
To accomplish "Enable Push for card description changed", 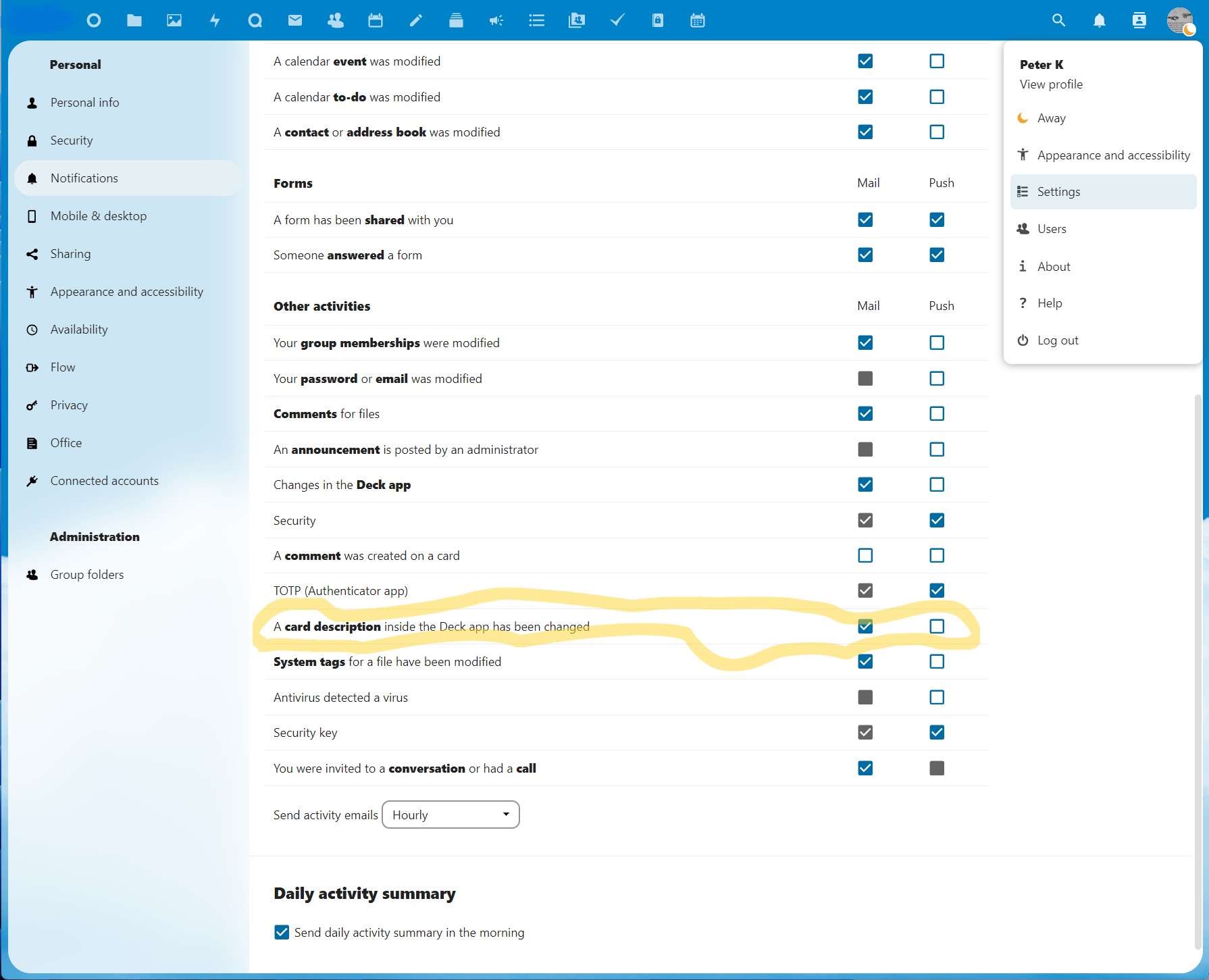I will [936, 626].
